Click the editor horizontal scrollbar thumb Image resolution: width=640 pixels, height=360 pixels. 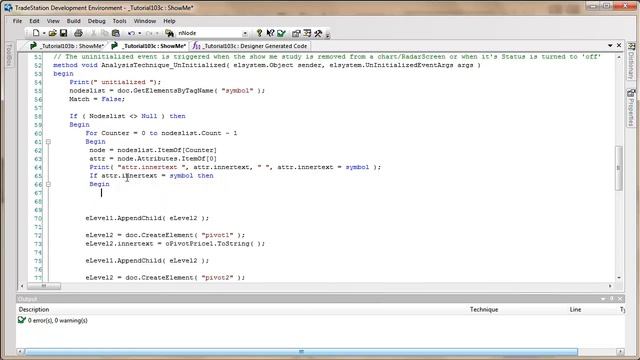(44, 286)
